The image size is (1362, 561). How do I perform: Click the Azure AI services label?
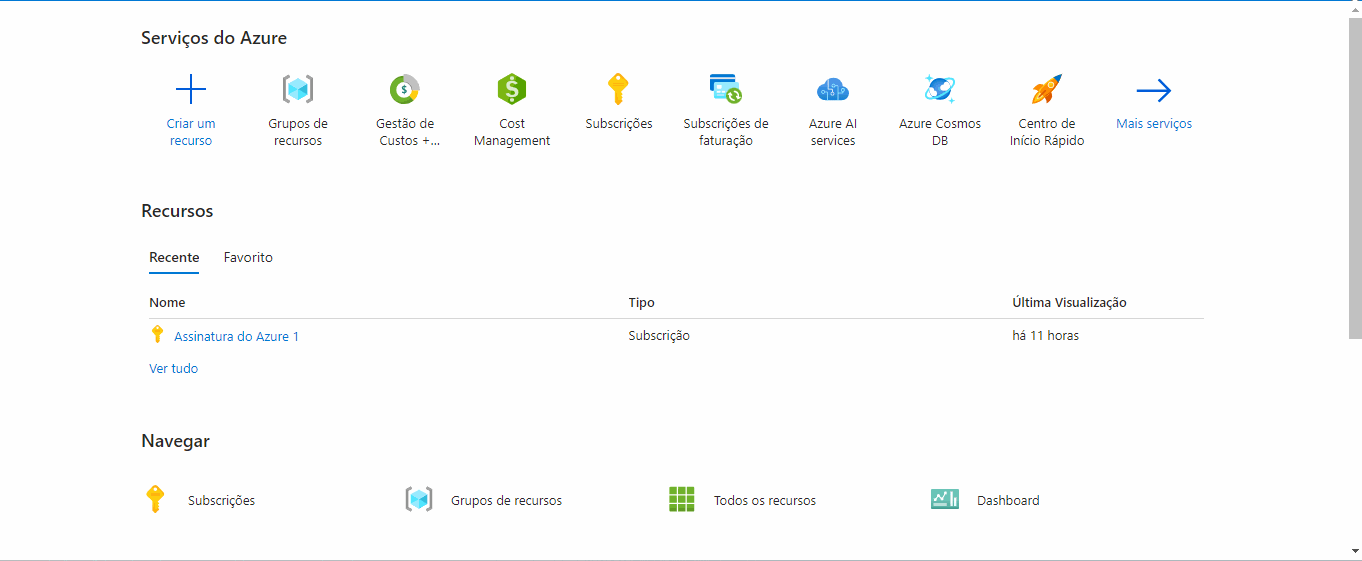pyautogui.click(x=833, y=132)
